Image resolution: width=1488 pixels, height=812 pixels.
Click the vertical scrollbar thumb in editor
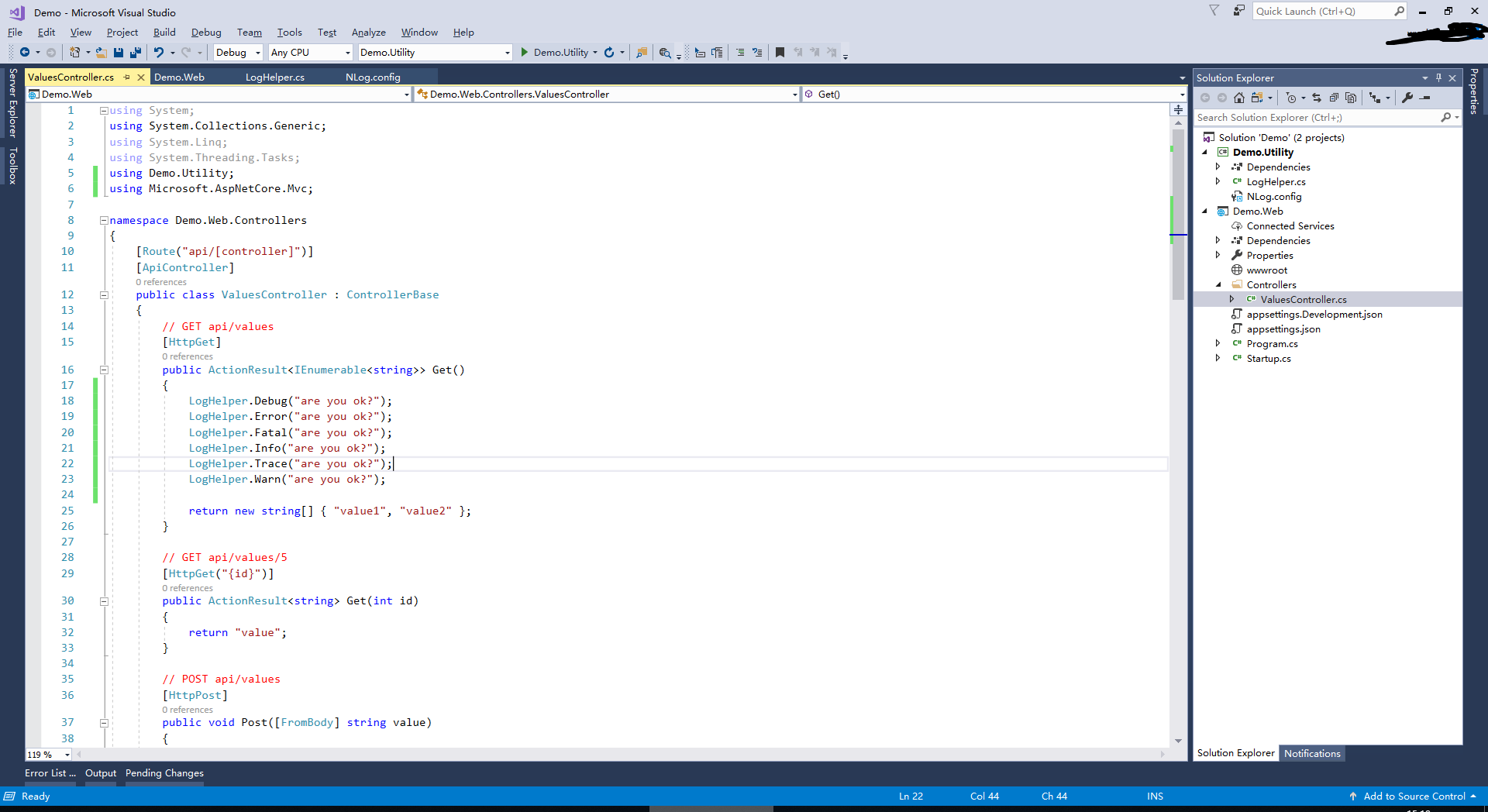1178,215
